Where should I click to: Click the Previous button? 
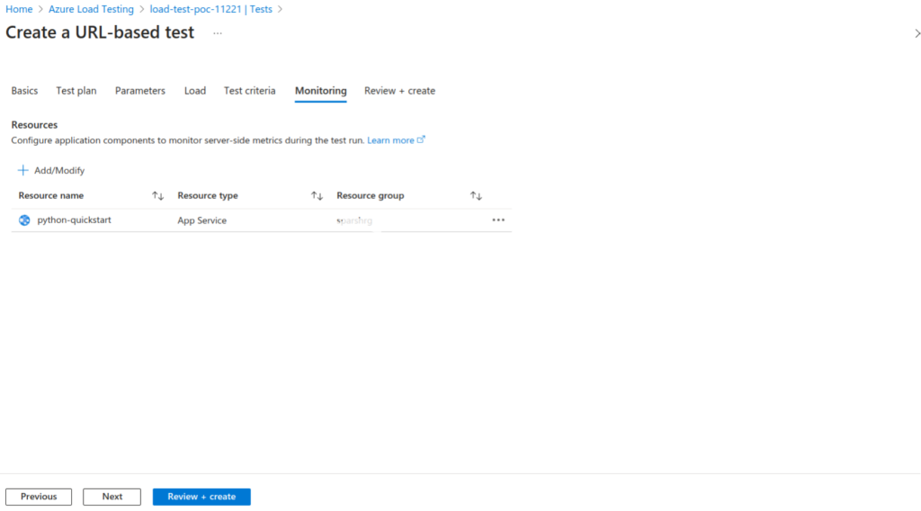click(39, 497)
